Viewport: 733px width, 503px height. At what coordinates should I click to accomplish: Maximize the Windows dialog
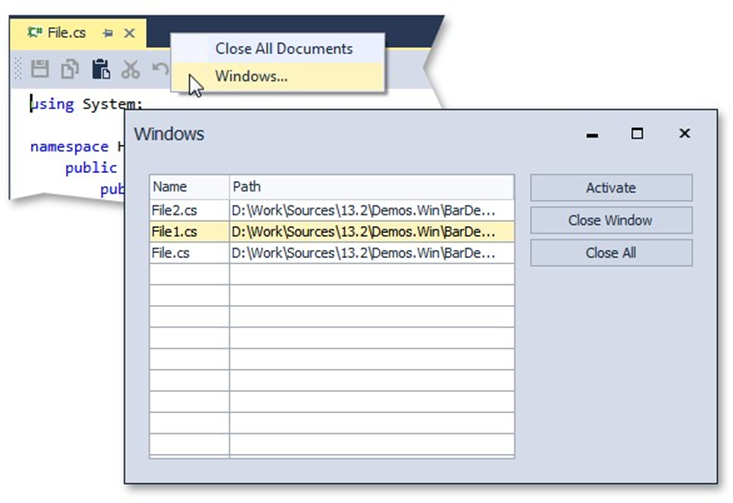pos(637,134)
